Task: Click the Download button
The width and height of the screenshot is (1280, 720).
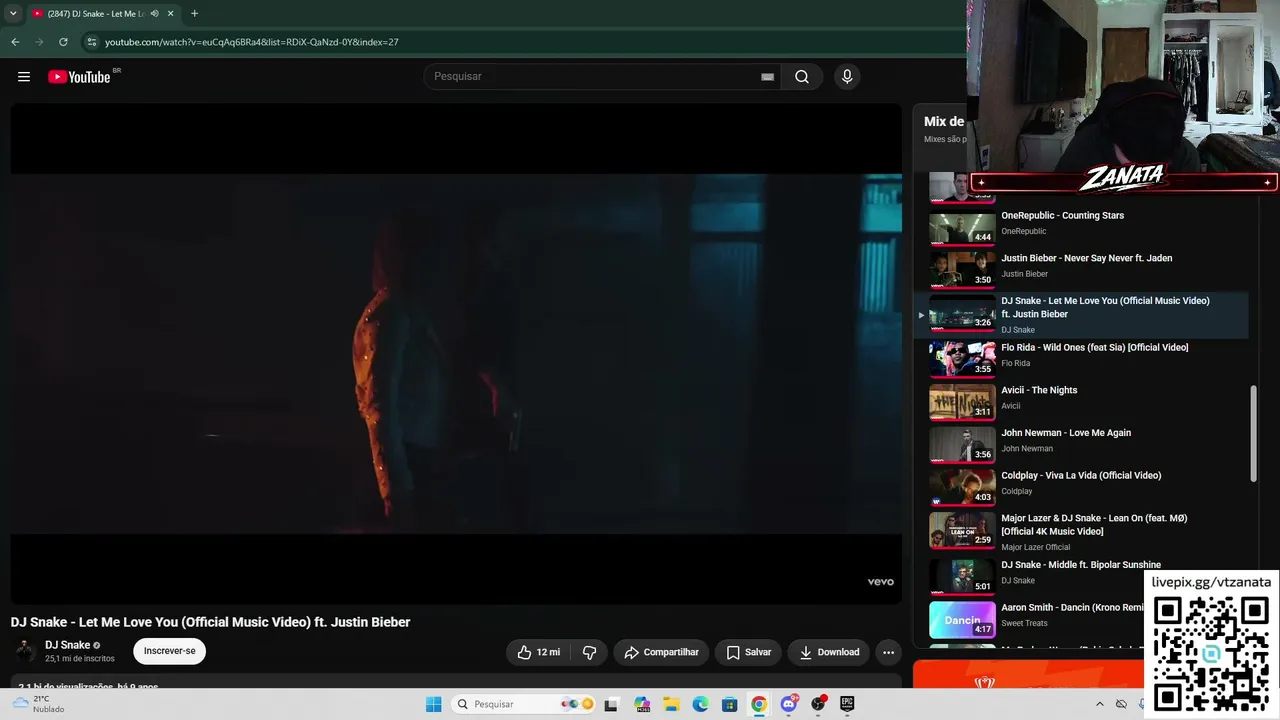Action: [828, 652]
